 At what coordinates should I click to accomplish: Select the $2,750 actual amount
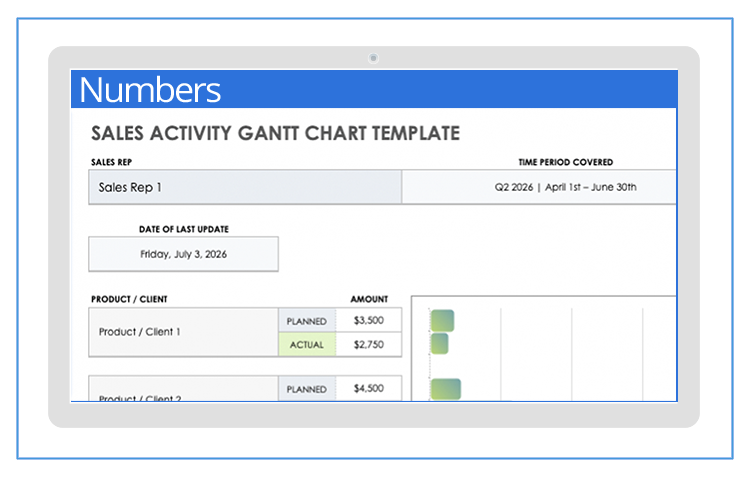click(x=369, y=344)
